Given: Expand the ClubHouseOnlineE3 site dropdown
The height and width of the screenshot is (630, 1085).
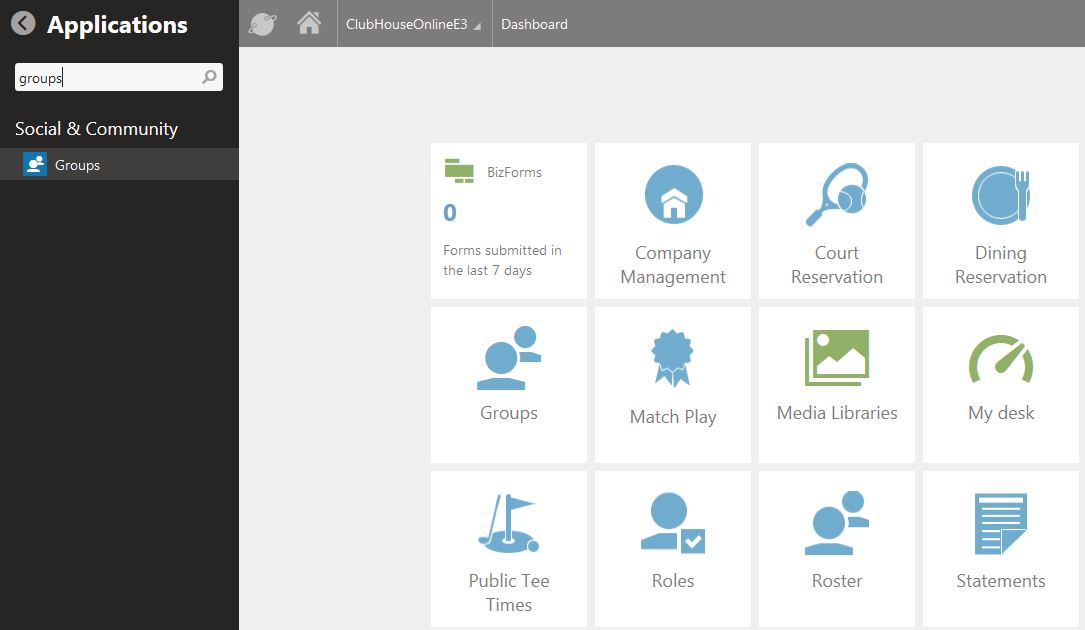Looking at the screenshot, I should [412, 24].
